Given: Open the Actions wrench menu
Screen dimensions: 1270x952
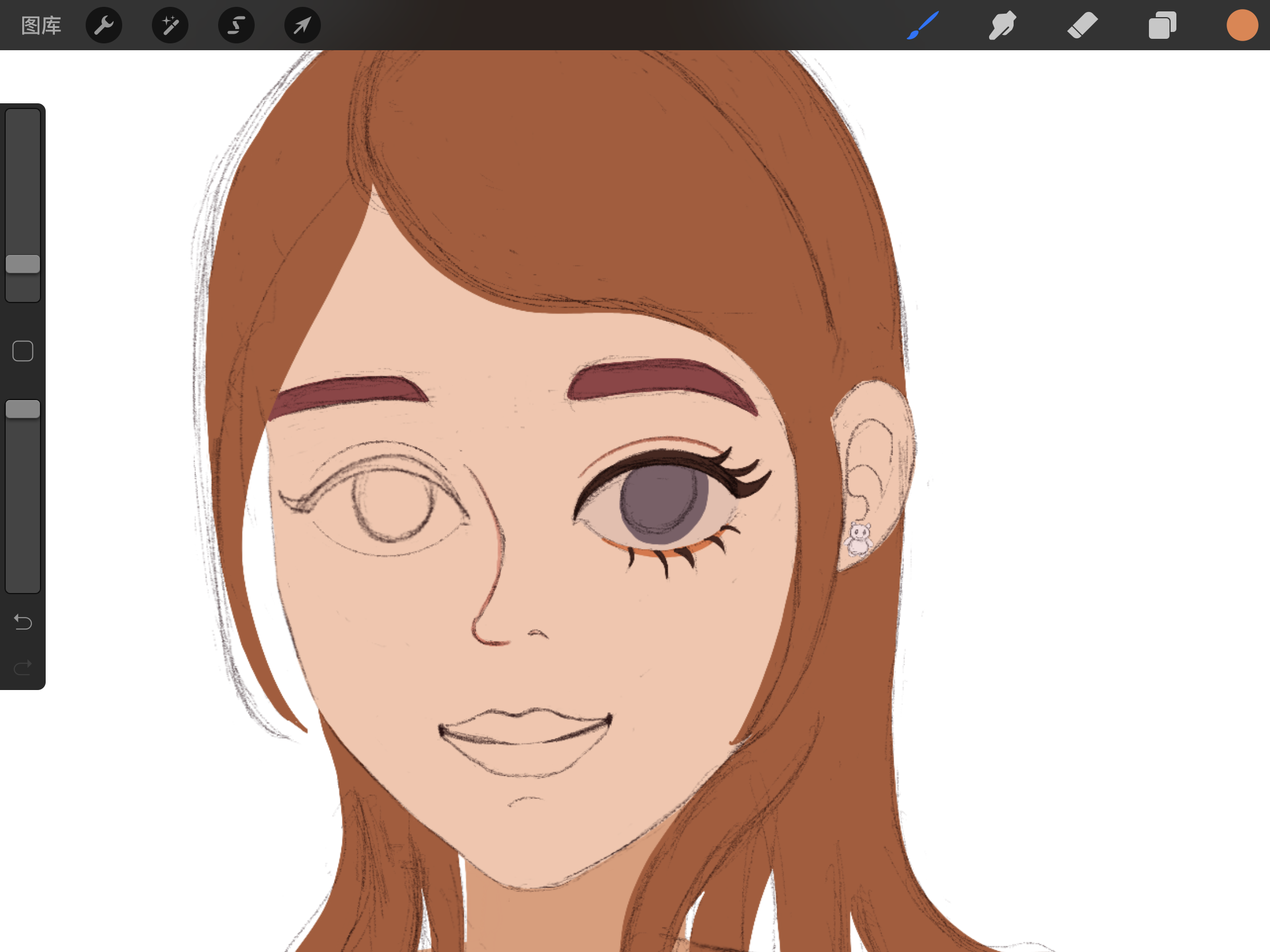Looking at the screenshot, I should 104,25.
